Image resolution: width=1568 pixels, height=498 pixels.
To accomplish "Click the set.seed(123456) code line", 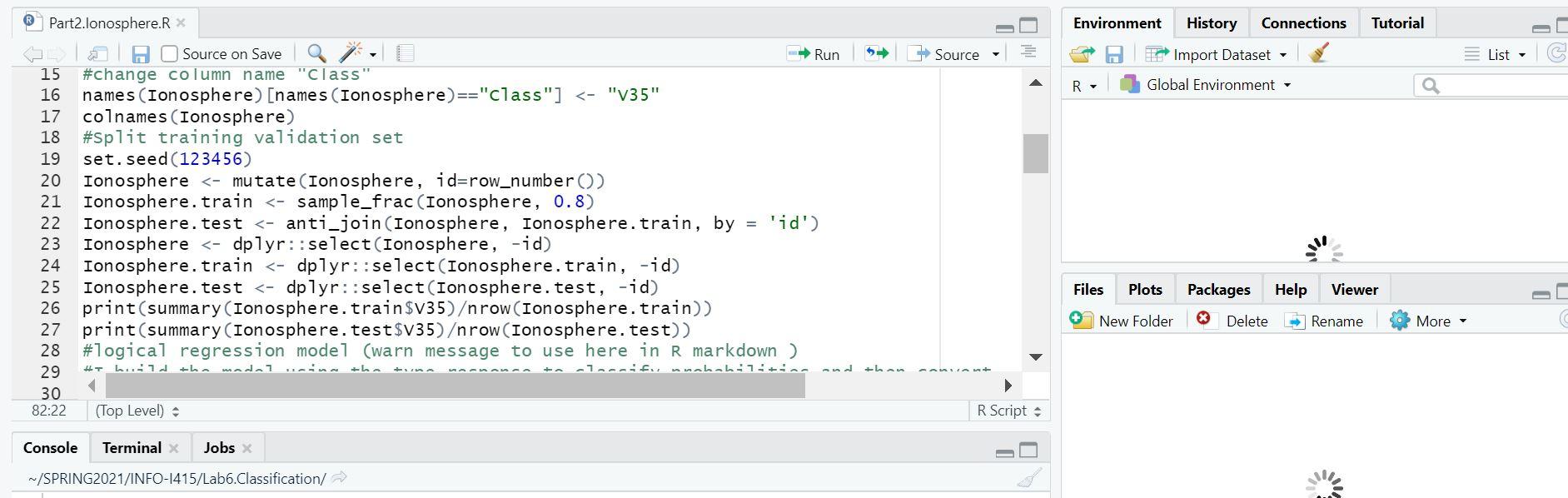I will point(167,159).
